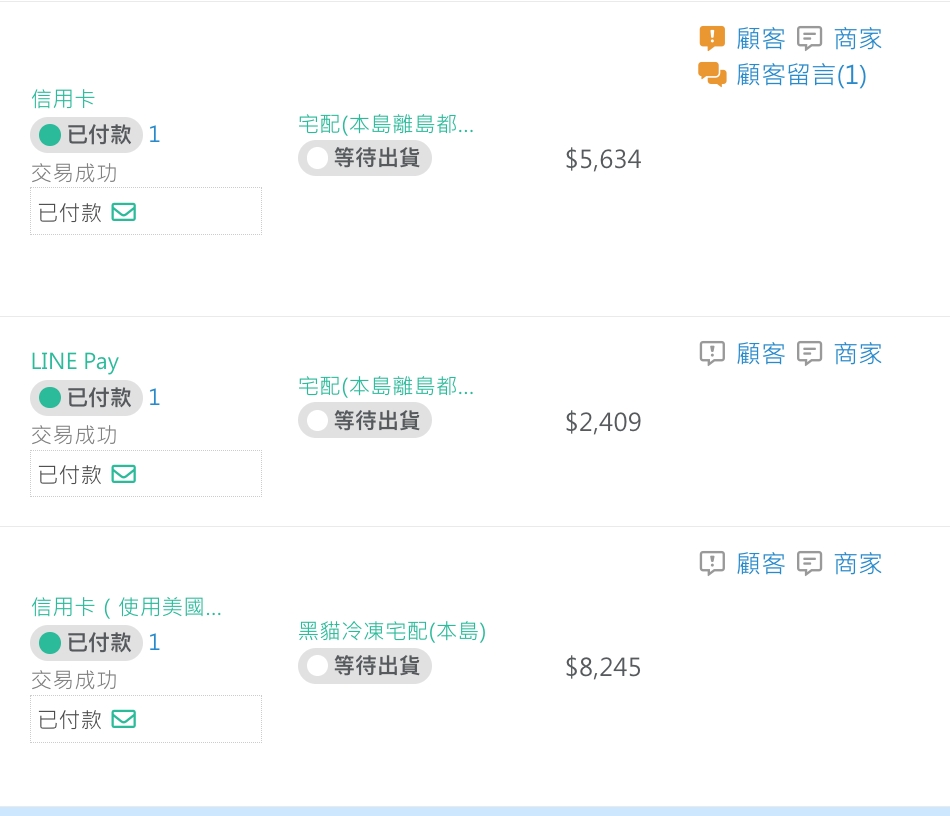Toggle 已付款 payment status on credit card order
950x816 pixels.
click(86, 135)
